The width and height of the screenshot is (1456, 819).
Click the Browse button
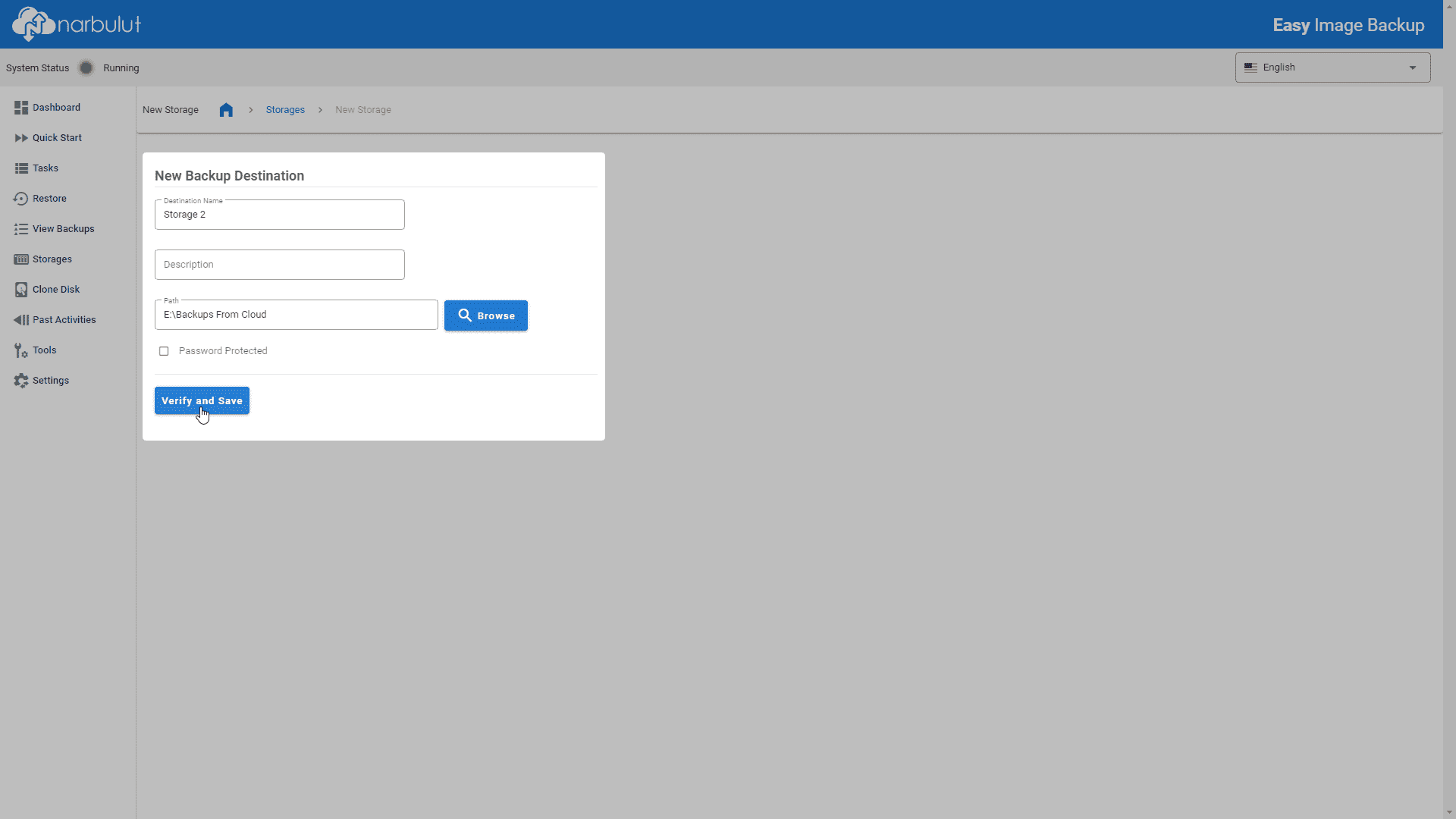486,315
